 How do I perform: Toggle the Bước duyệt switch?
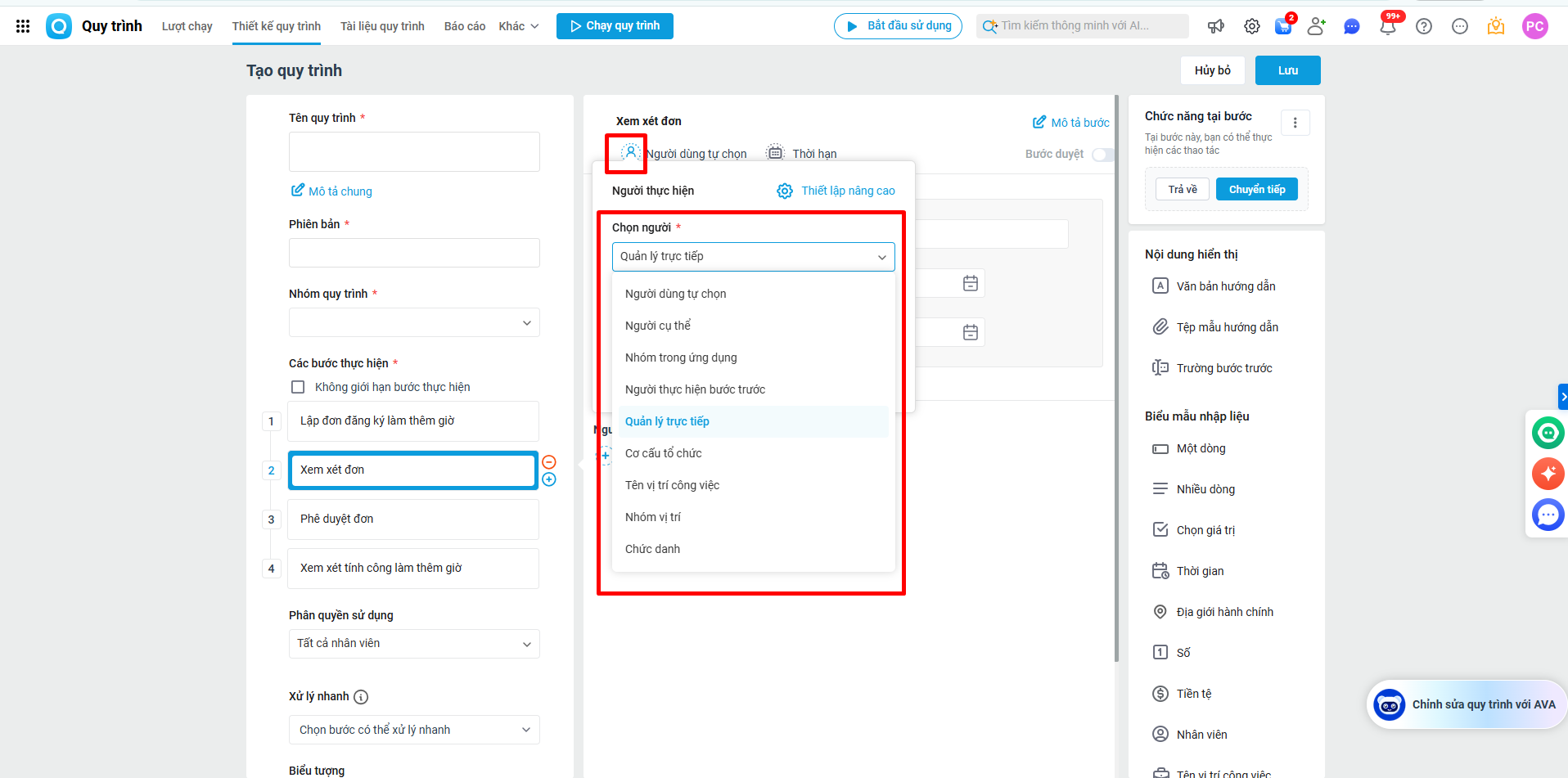pos(1103,155)
